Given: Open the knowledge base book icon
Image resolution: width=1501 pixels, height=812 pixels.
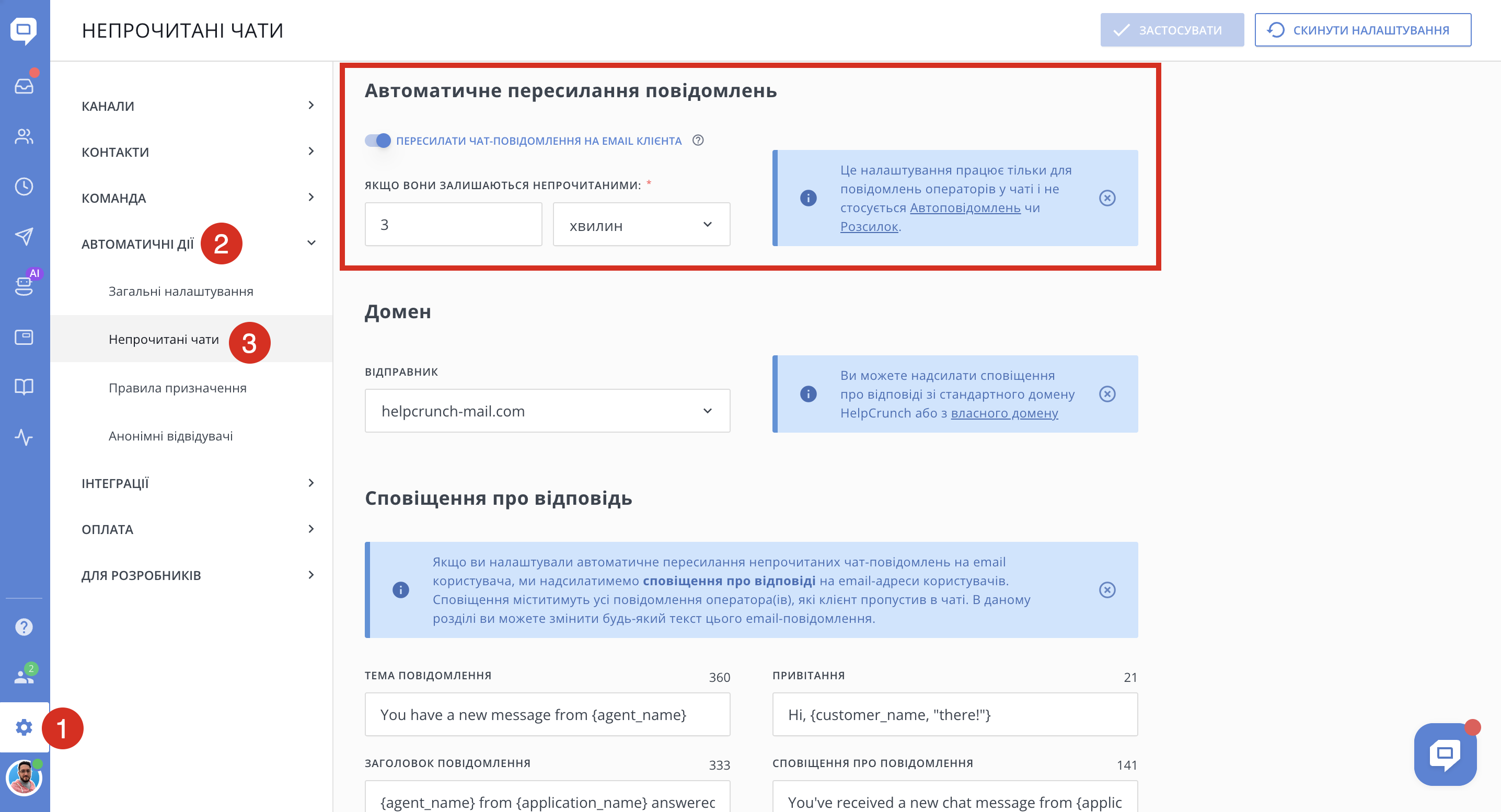Looking at the screenshot, I should tap(24, 387).
